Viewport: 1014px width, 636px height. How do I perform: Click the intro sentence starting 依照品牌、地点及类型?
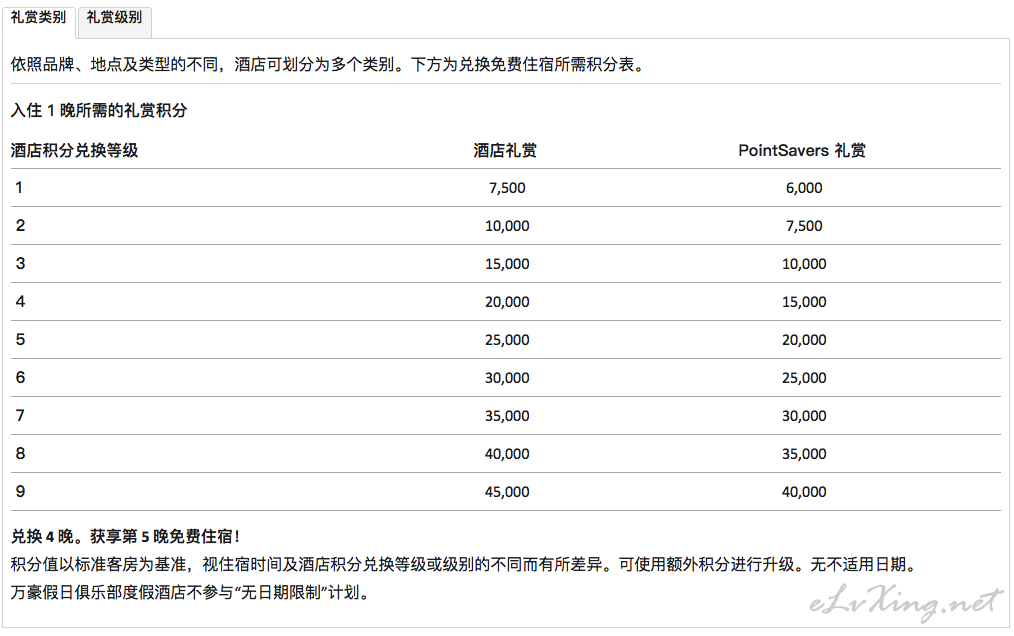point(329,65)
